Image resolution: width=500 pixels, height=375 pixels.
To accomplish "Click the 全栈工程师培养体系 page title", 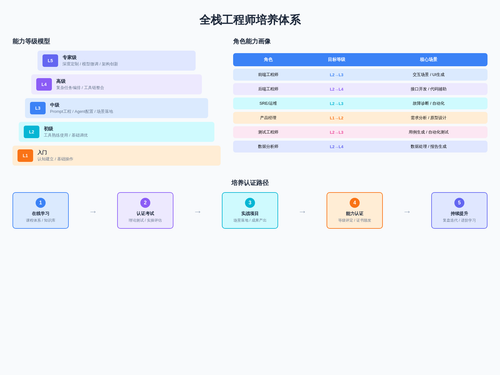I will pyautogui.click(x=250, y=20).
